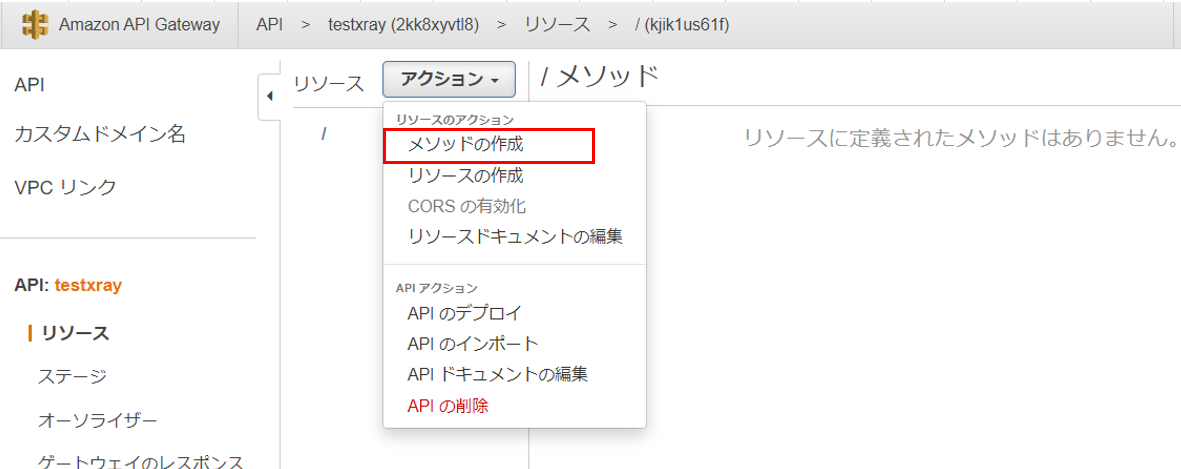Screen dimensions: 1181x469
Task: Select root / resource in tree
Action: point(323,133)
